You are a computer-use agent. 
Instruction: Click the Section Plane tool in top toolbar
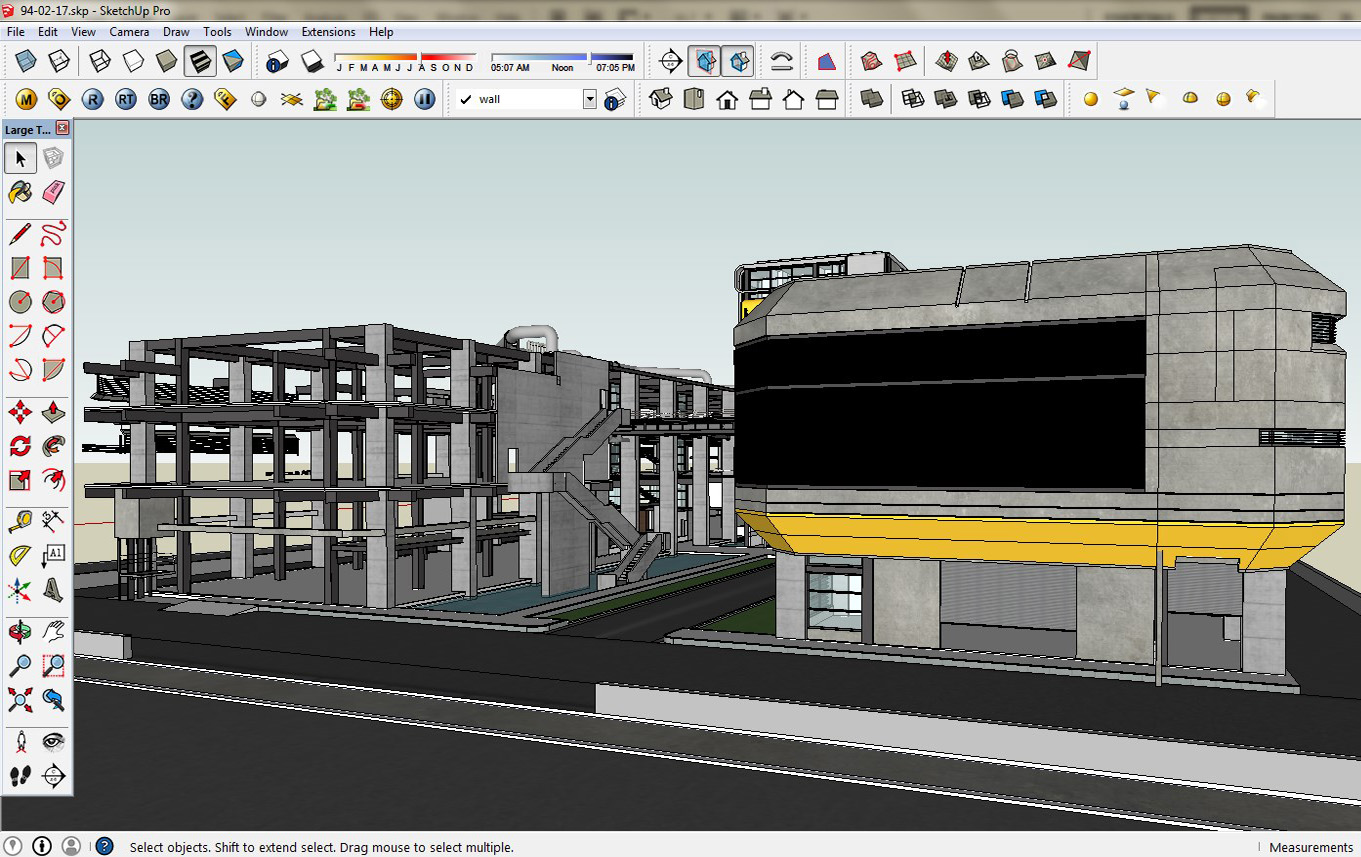click(x=671, y=61)
